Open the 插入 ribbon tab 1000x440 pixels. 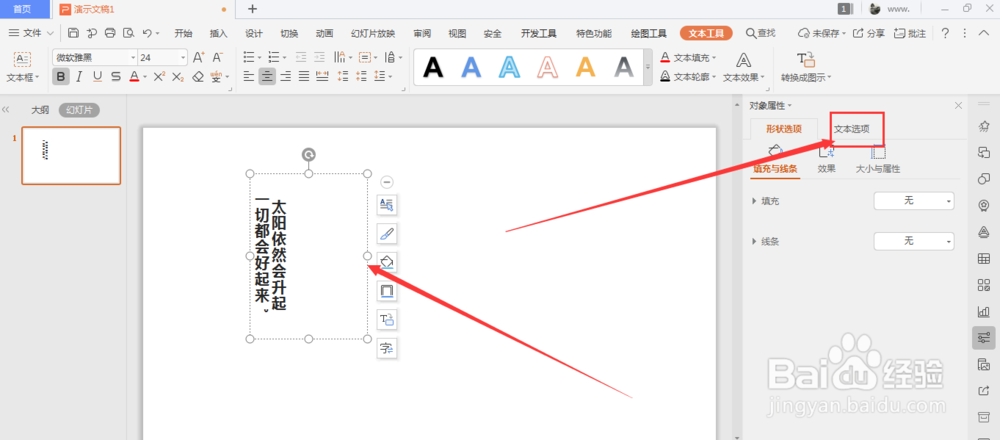pos(219,33)
